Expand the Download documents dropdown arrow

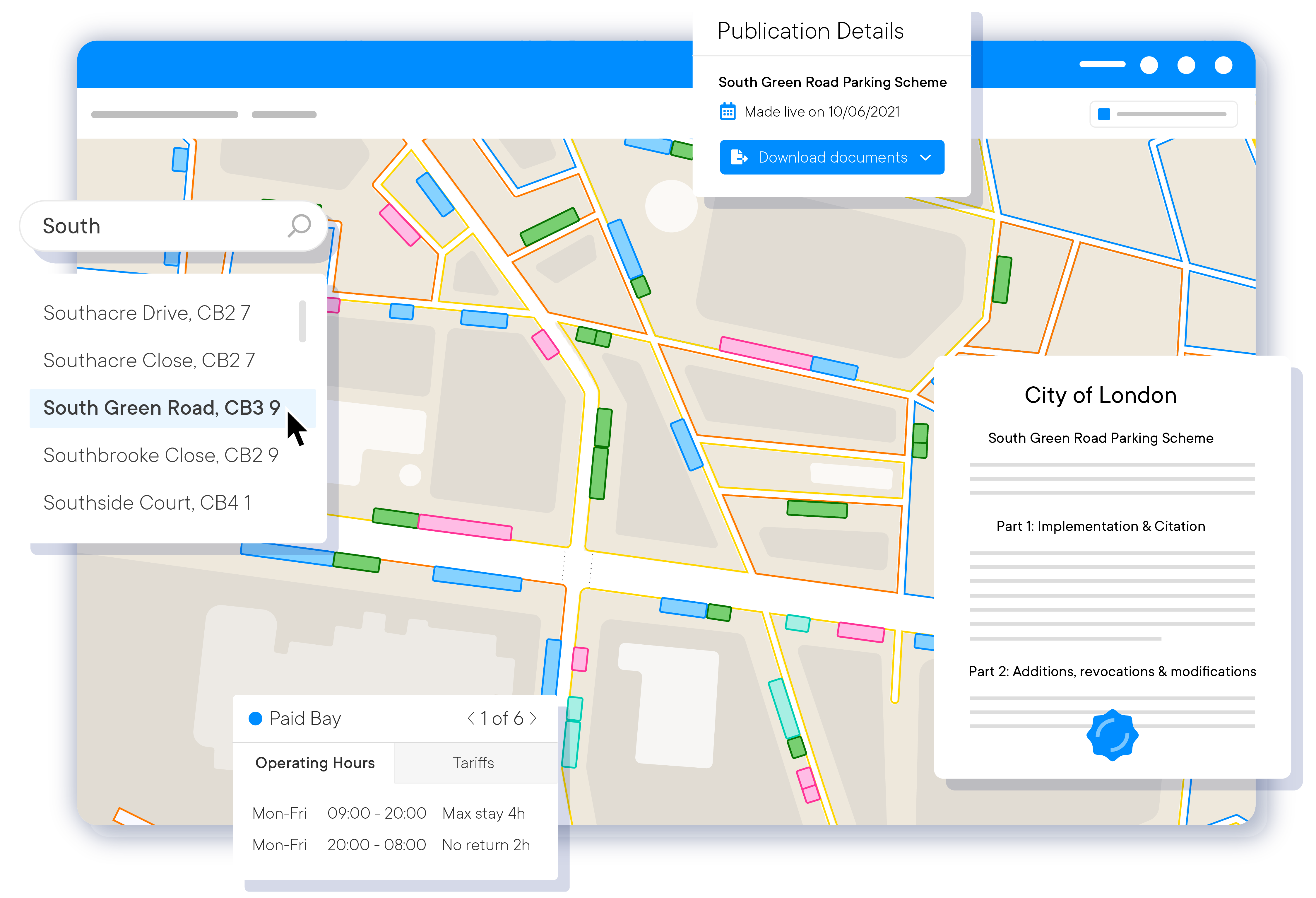click(x=925, y=158)
